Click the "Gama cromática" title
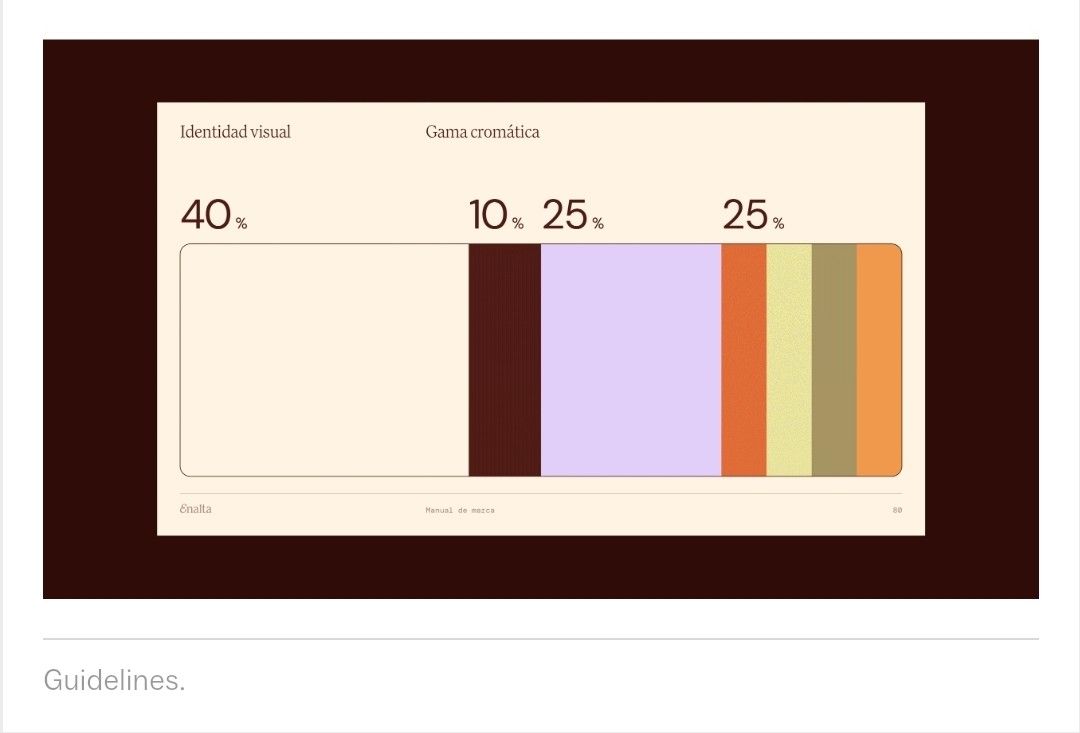 [482, 132]
